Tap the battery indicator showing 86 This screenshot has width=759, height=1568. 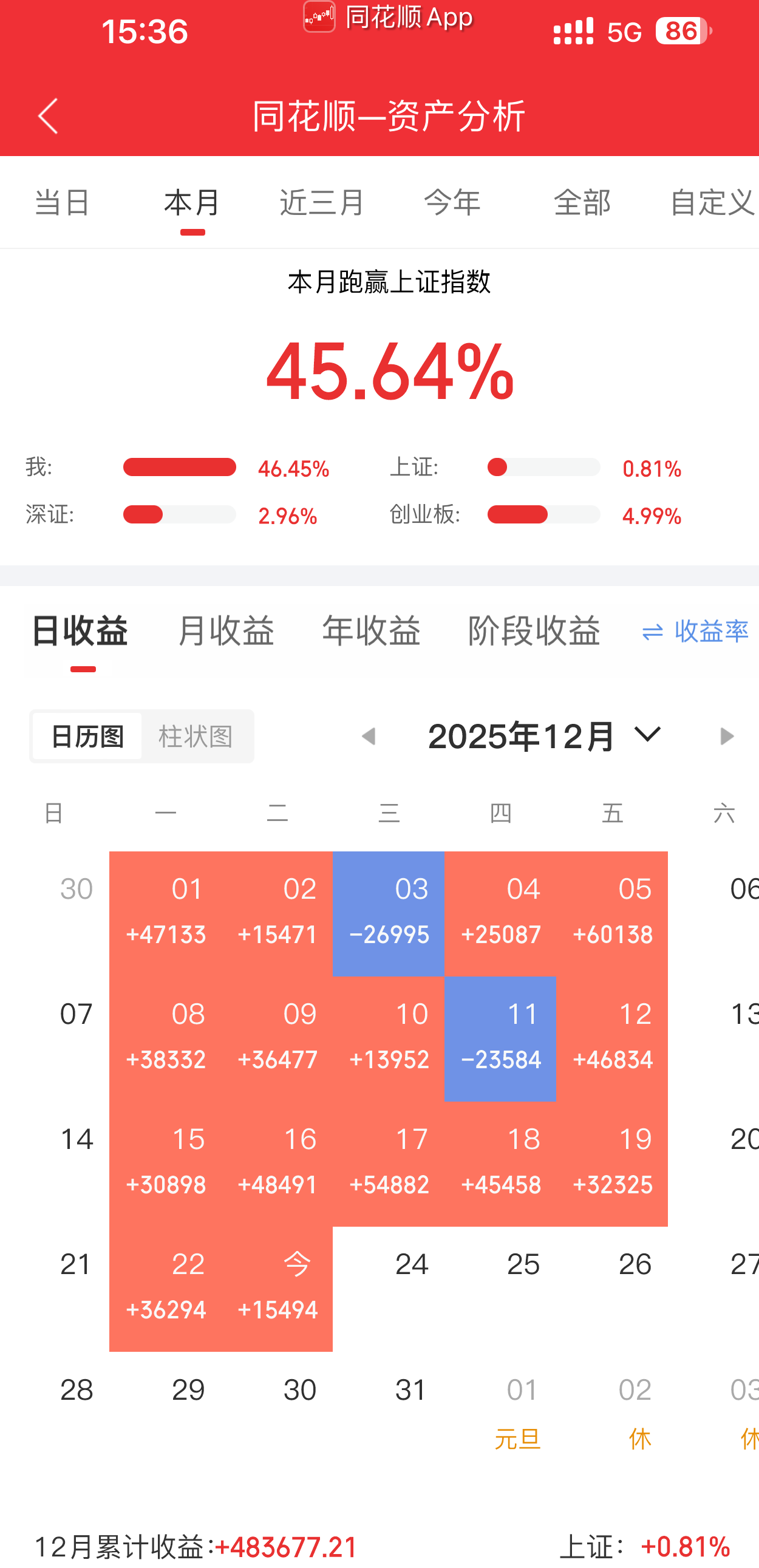tap(684, 31)
